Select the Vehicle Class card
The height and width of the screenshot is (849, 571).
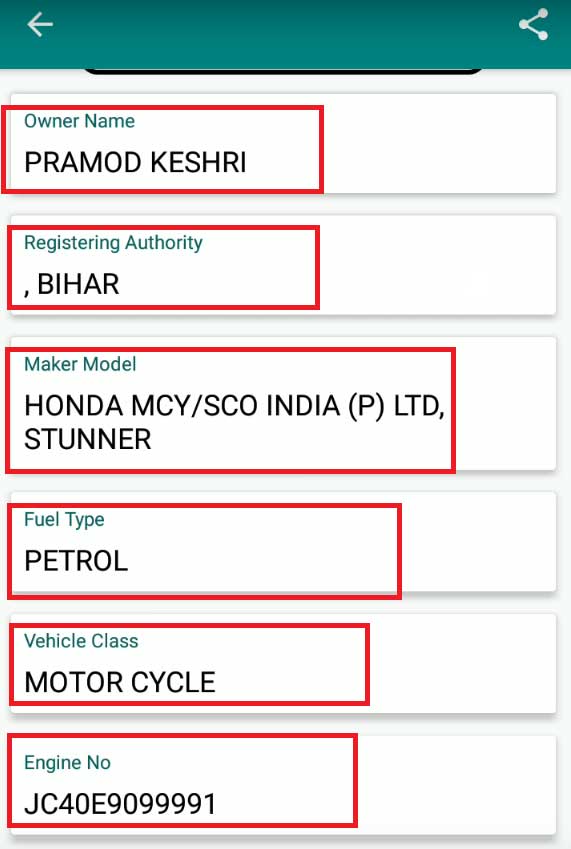(283, 664)
